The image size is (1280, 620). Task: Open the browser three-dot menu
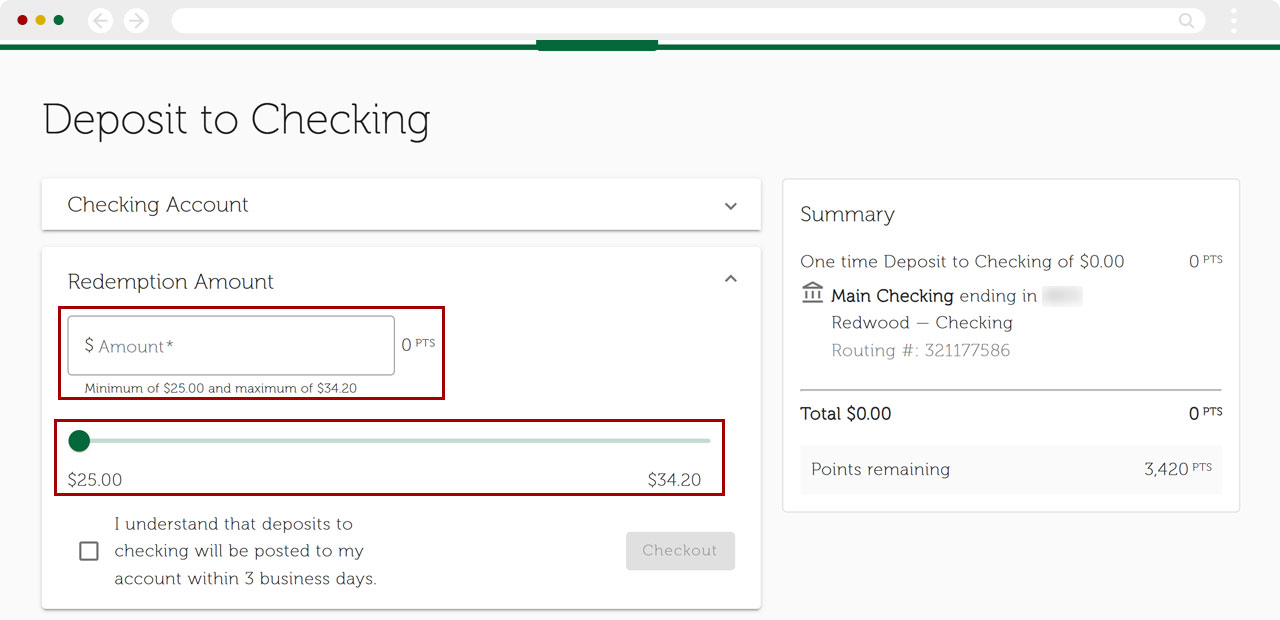click(x=1234, y=21)
